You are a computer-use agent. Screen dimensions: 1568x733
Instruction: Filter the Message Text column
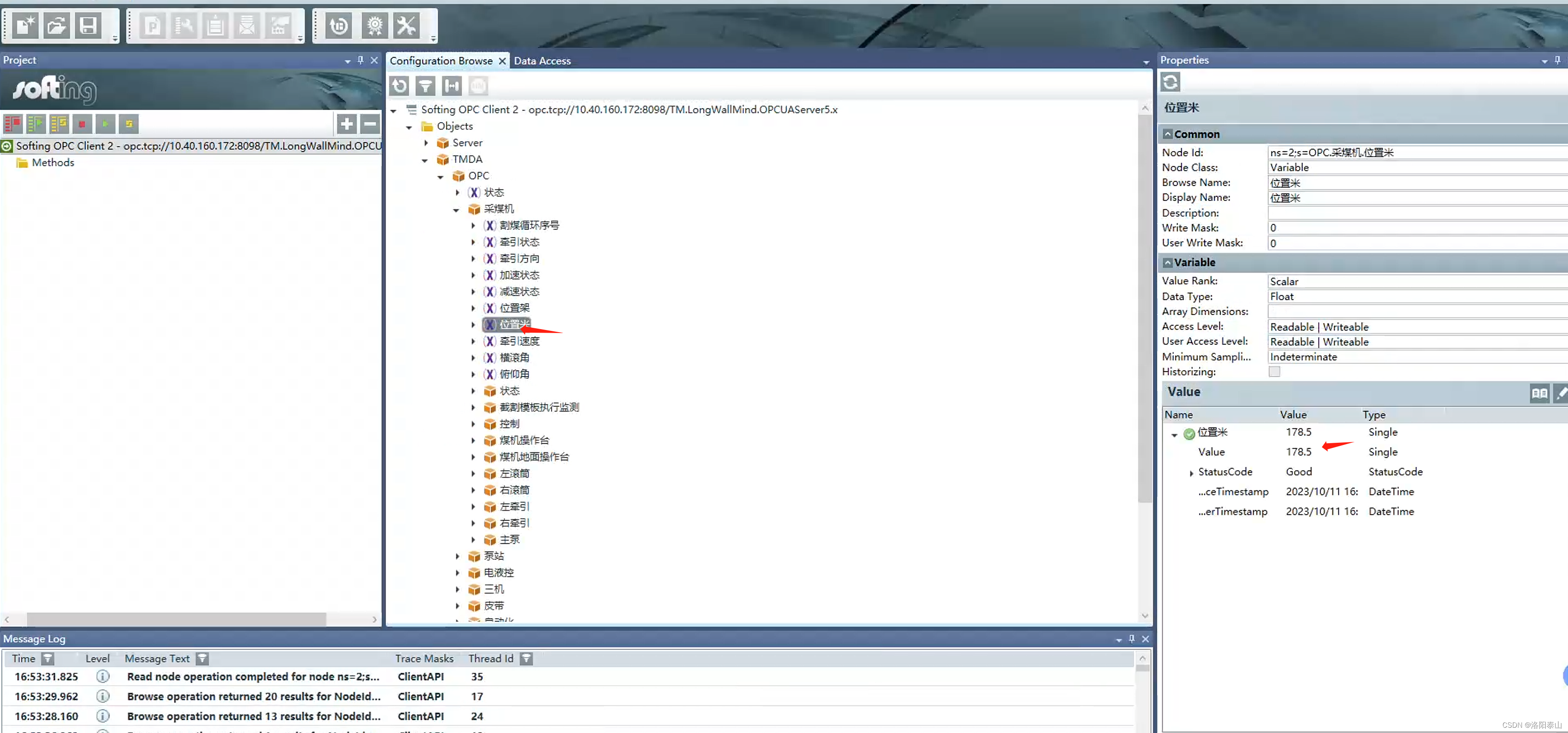pos(203,659)
